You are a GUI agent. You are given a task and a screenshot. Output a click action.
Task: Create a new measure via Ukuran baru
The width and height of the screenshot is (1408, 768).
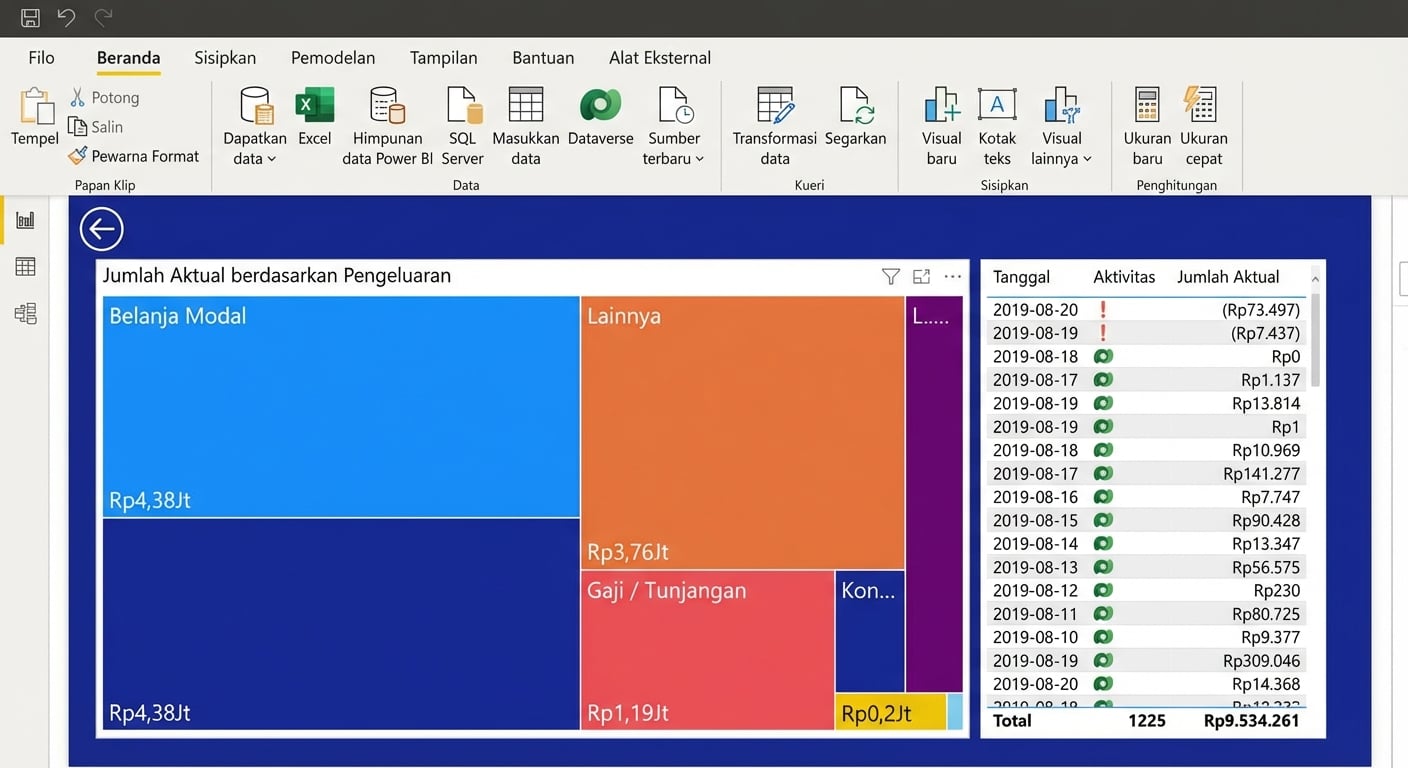coord(1146,120)
